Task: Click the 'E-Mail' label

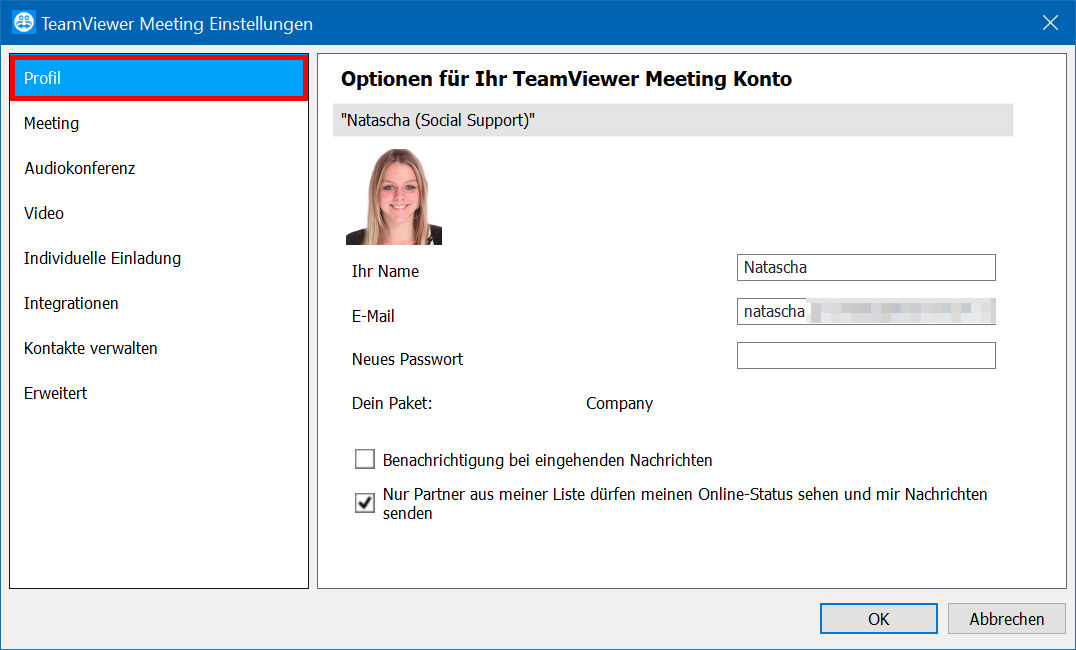Action: pyautogui.click(x=373, y=316)
